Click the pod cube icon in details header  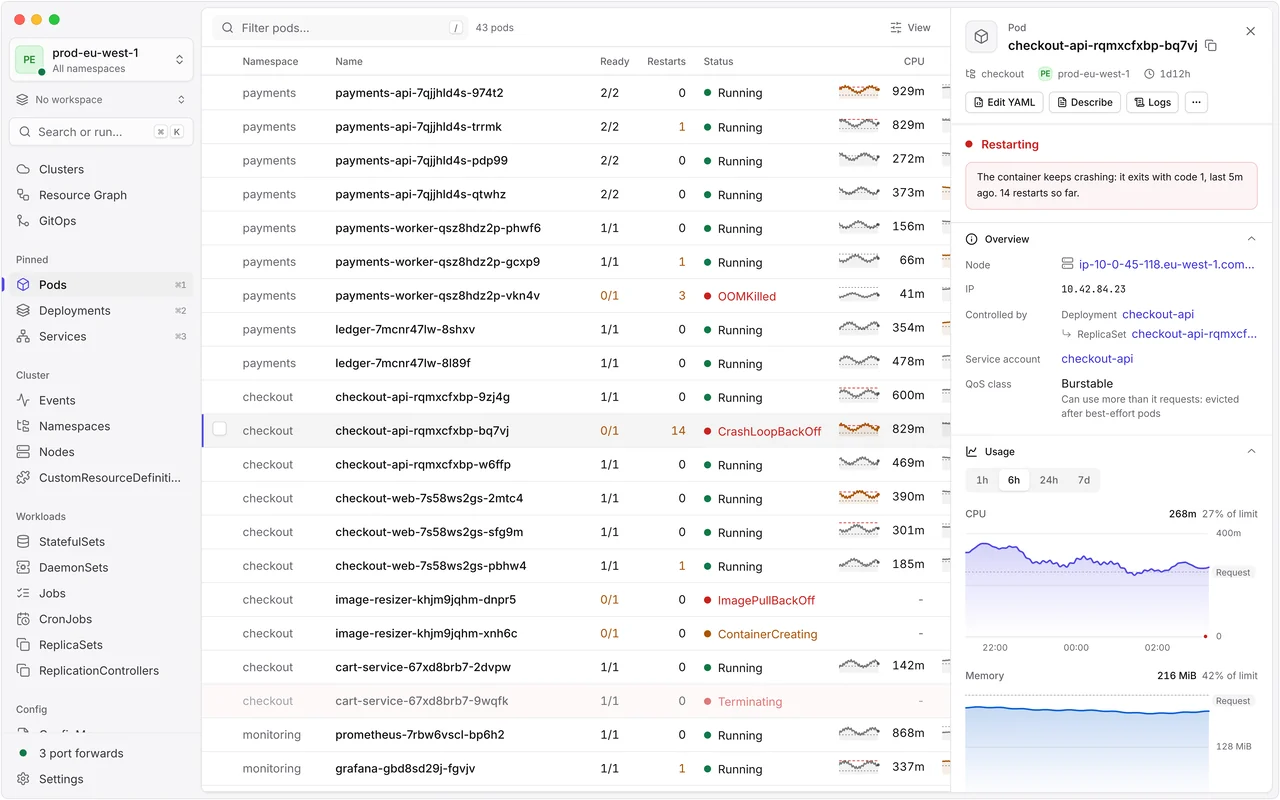pyautogui.click(x=982, y=37)
